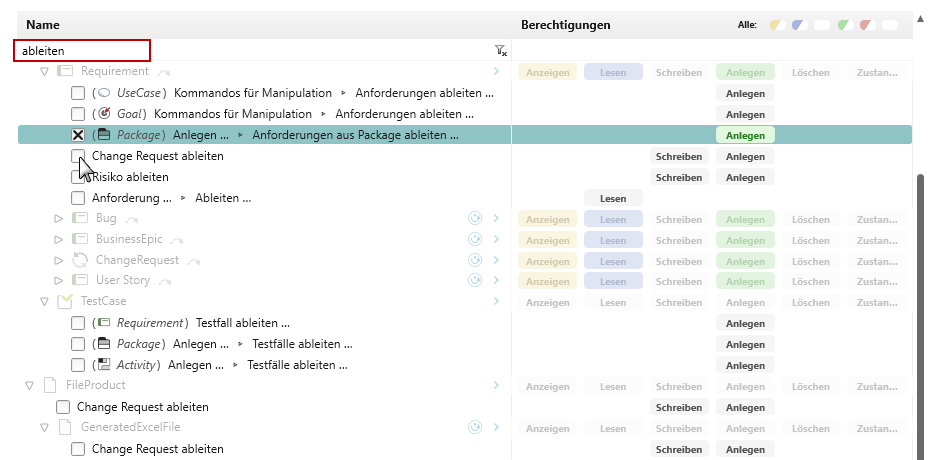Click the circular face icon in the Bug row
This screenshot has height=460, width=932.
476,218
